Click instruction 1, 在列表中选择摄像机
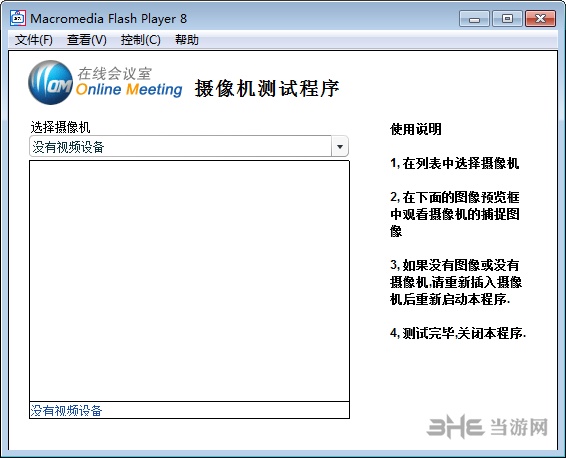Screen dimensions: 566x458 (455, 163)
